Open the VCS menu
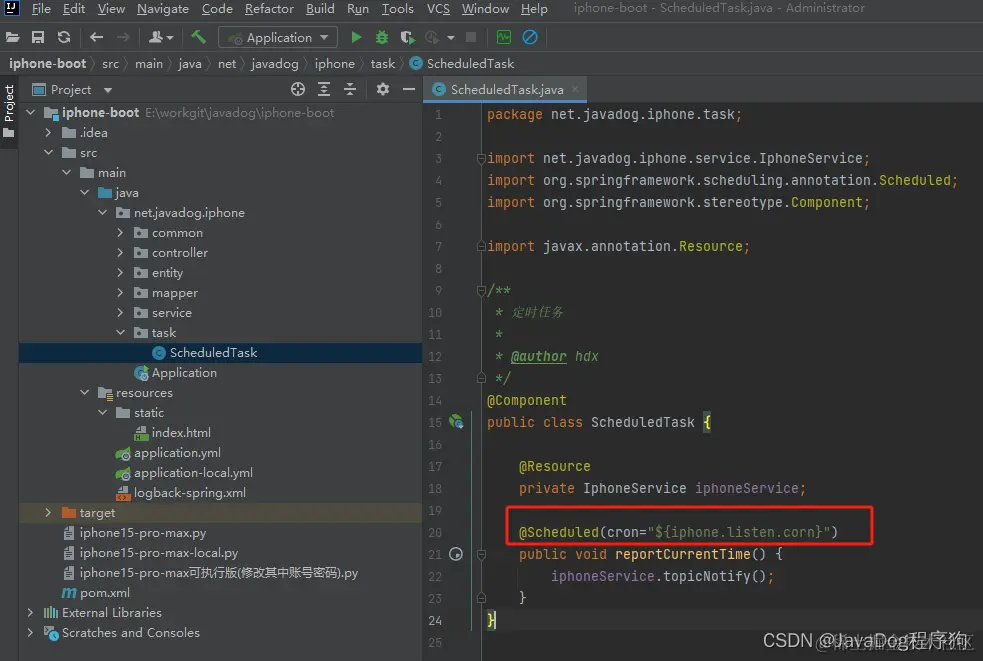 pos(438,9)
